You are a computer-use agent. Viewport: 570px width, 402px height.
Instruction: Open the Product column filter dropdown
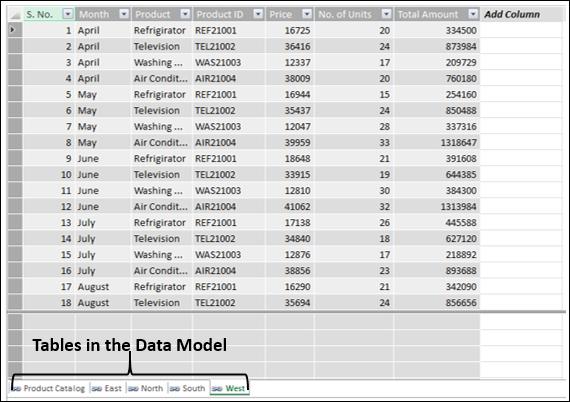pyautogui.click(x=185, y=14)
